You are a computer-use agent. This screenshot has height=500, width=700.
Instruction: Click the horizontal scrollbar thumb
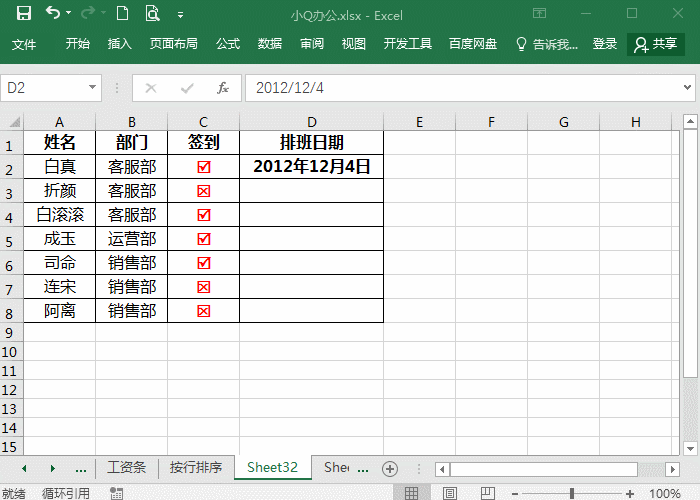tap(544, 469)
